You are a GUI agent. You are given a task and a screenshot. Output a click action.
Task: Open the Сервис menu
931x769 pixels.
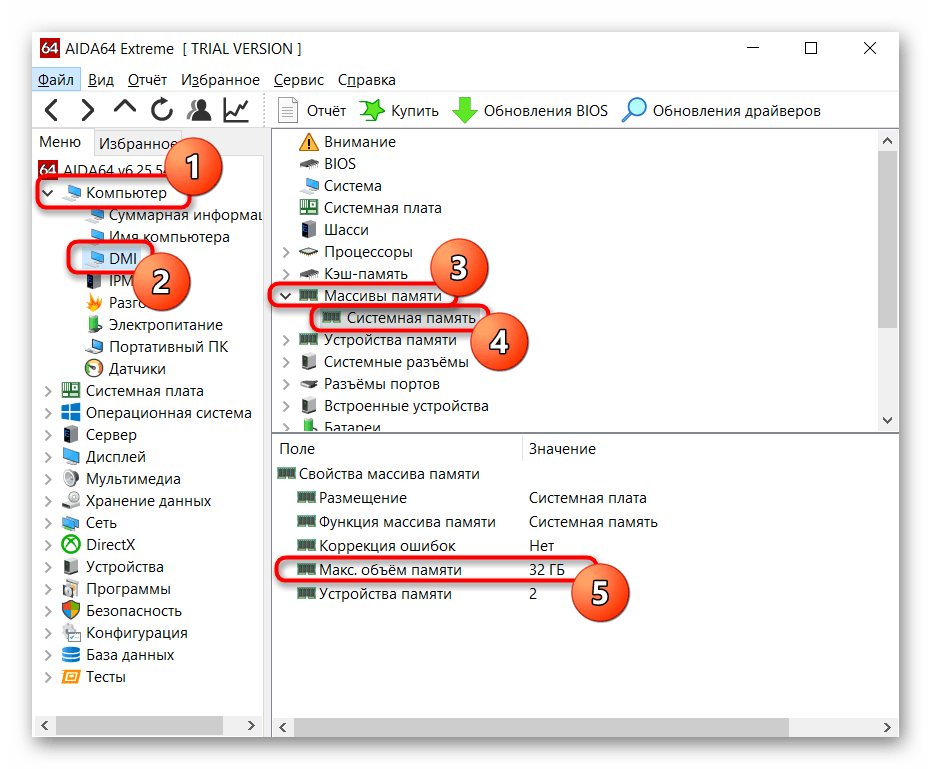pyautogui.click(x=299, y=80)
